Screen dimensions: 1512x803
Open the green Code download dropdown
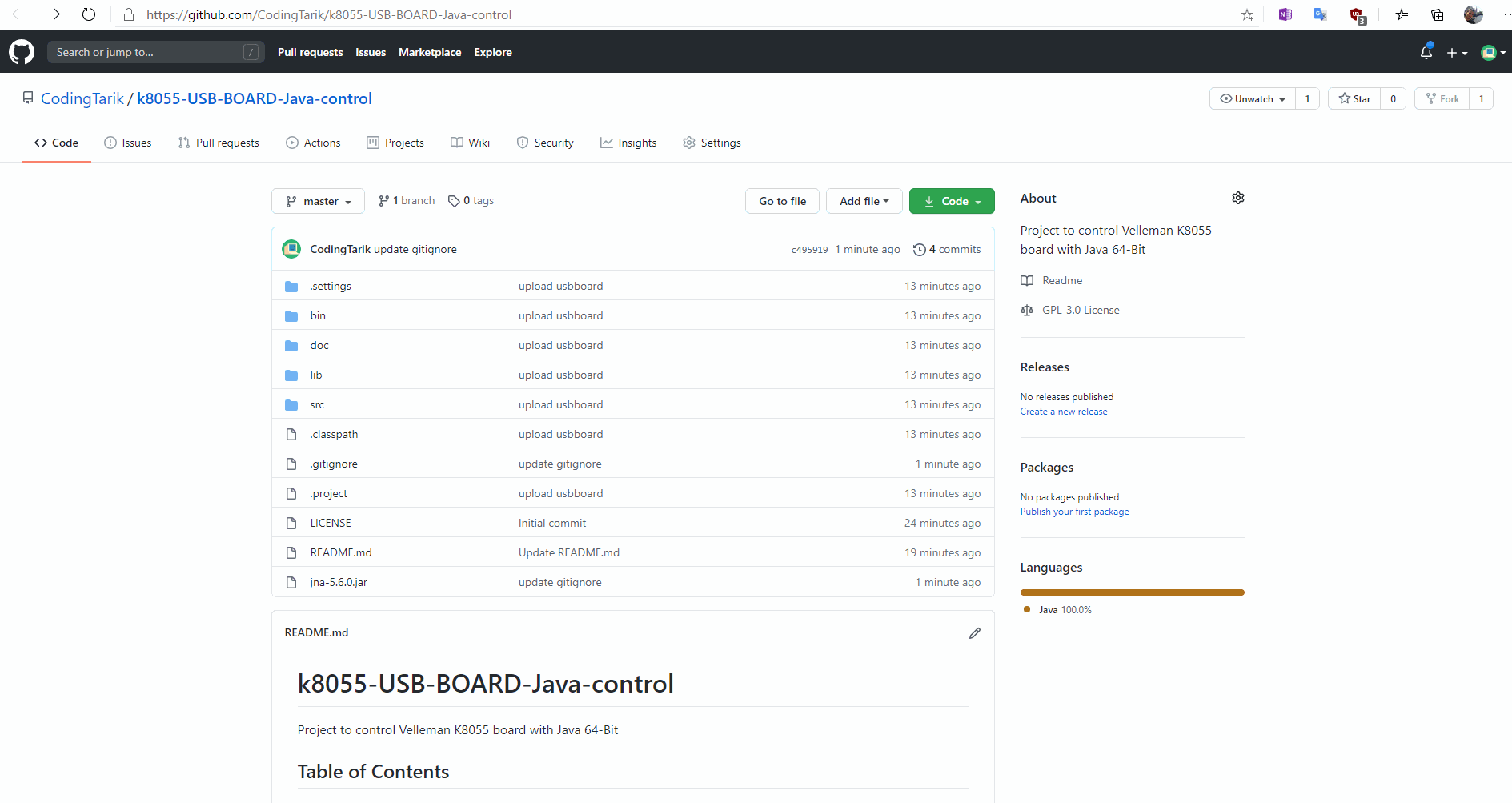[x=952, y=201]
